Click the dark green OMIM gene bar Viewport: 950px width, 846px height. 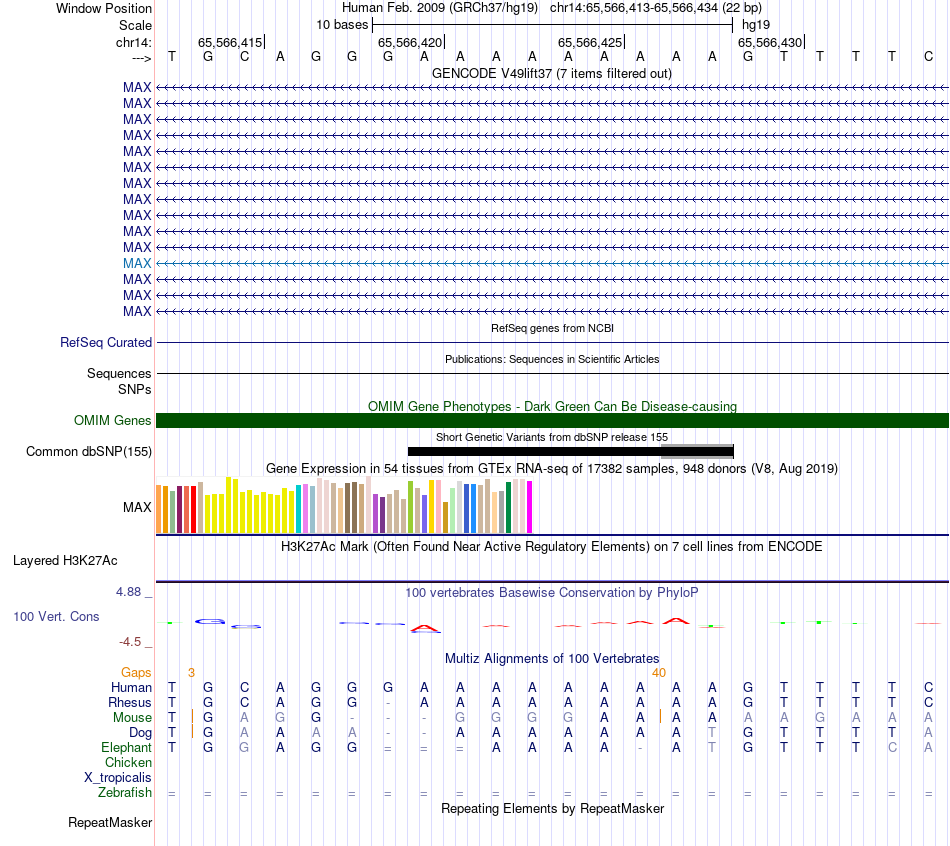(x=552, y=421)
